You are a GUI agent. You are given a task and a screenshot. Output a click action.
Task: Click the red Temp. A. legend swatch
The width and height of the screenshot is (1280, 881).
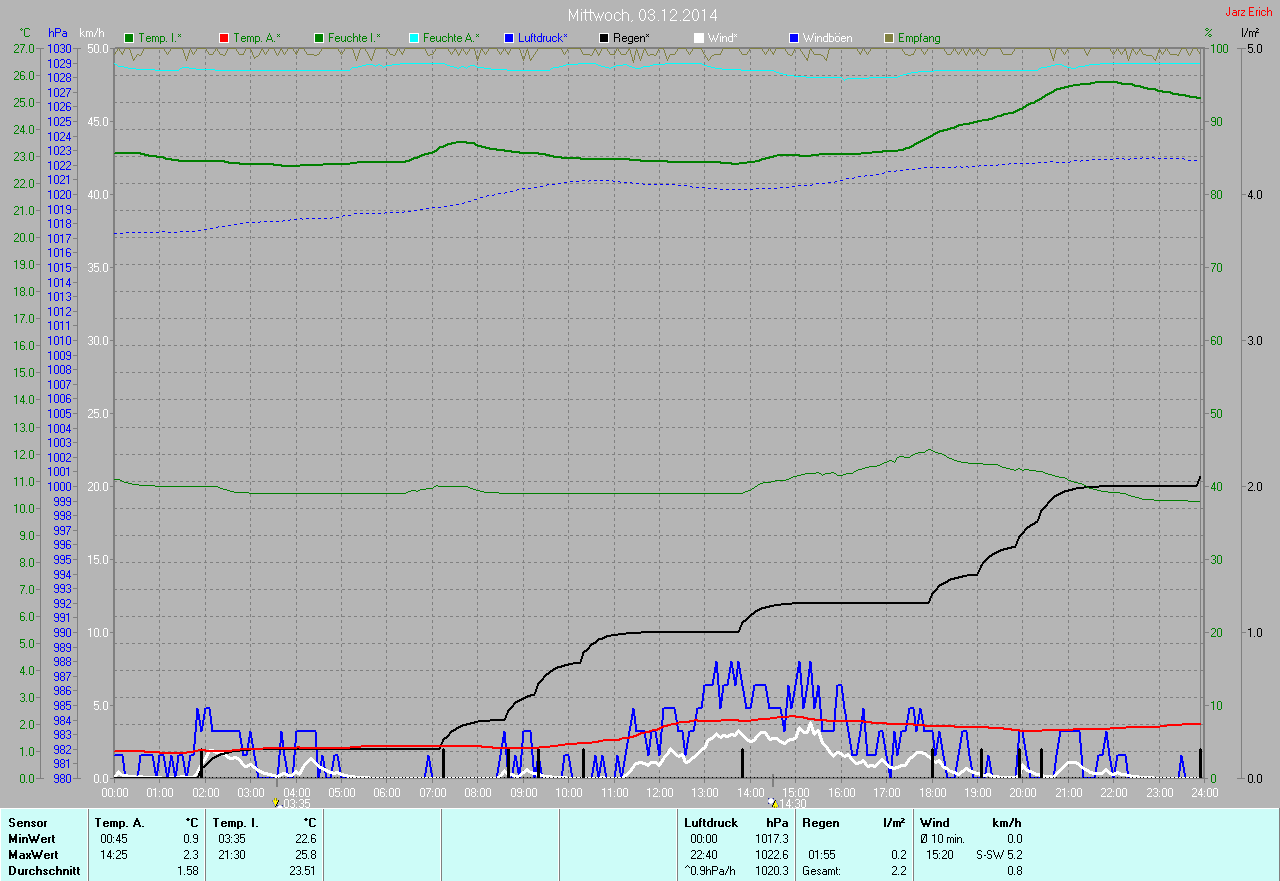(224, 38)
